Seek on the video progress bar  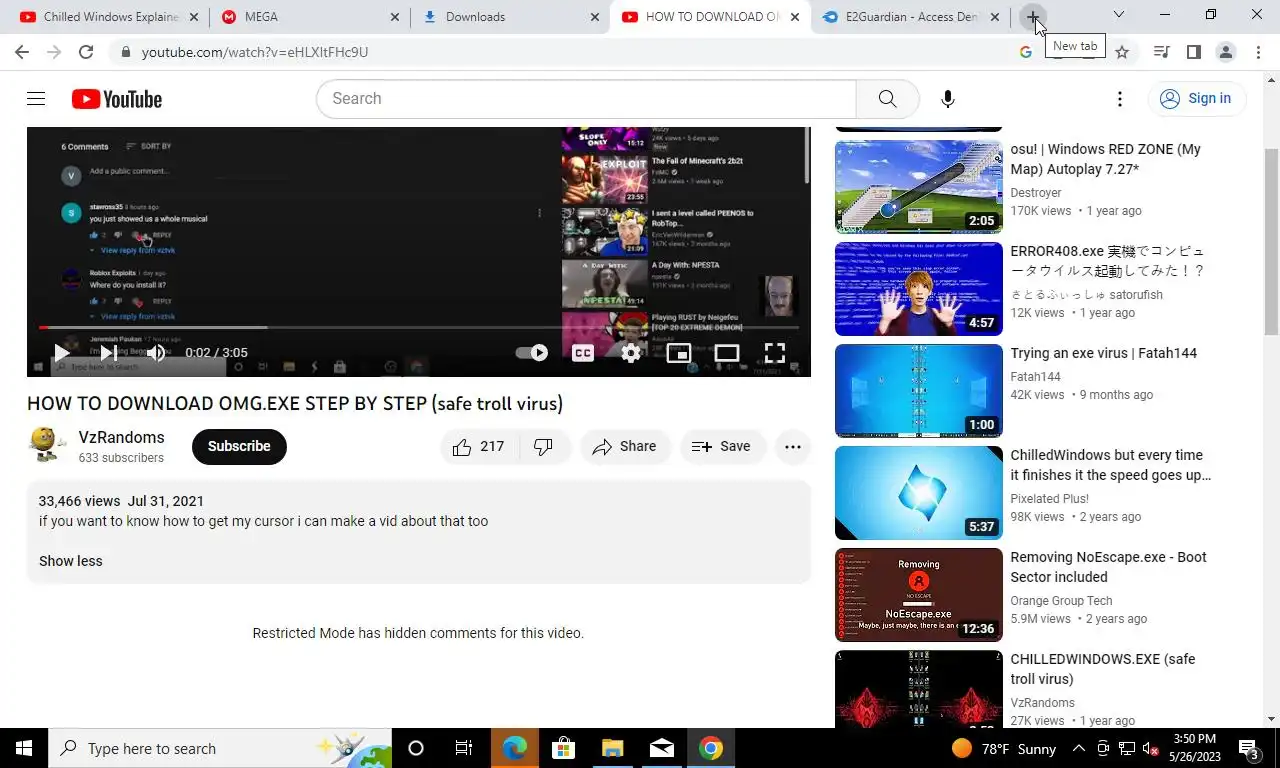click(418, 327)
